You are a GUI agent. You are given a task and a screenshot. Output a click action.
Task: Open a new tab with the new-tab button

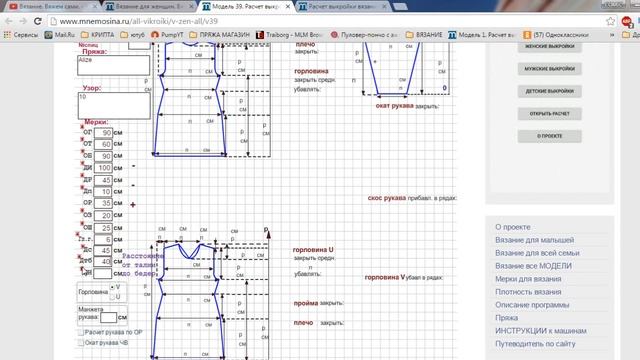coord(400,7)
